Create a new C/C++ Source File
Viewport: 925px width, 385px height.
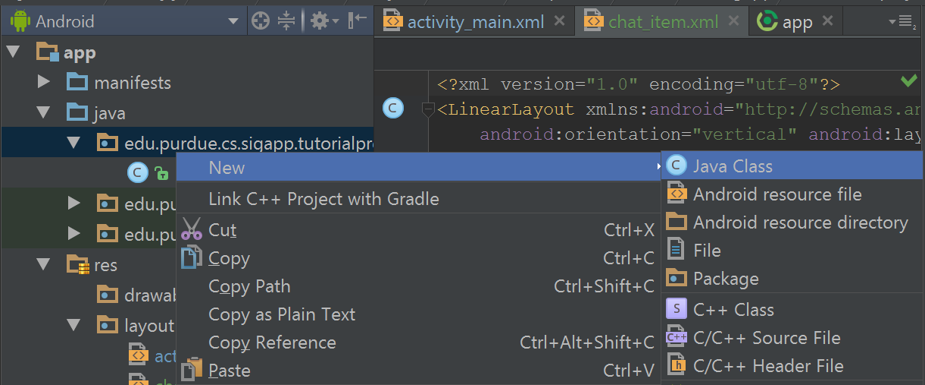pyautogui.click(x=793, y=338)
